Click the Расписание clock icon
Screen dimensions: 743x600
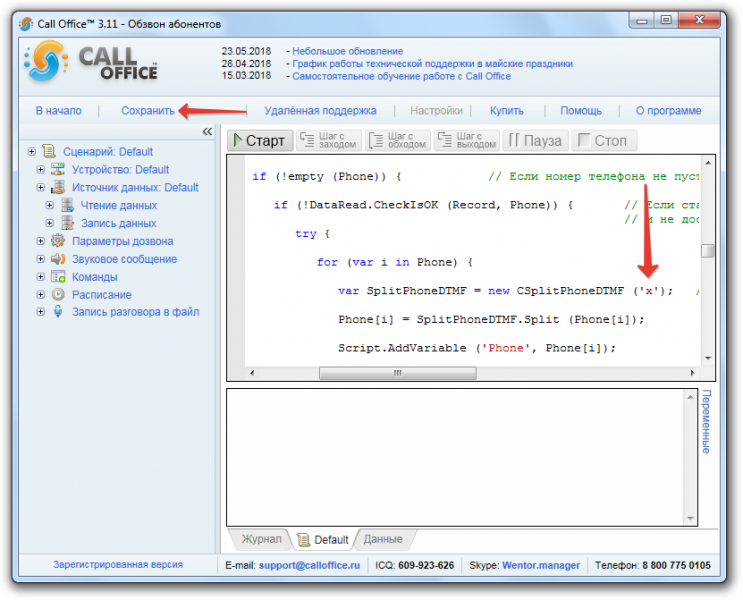(x=58, y=294)
